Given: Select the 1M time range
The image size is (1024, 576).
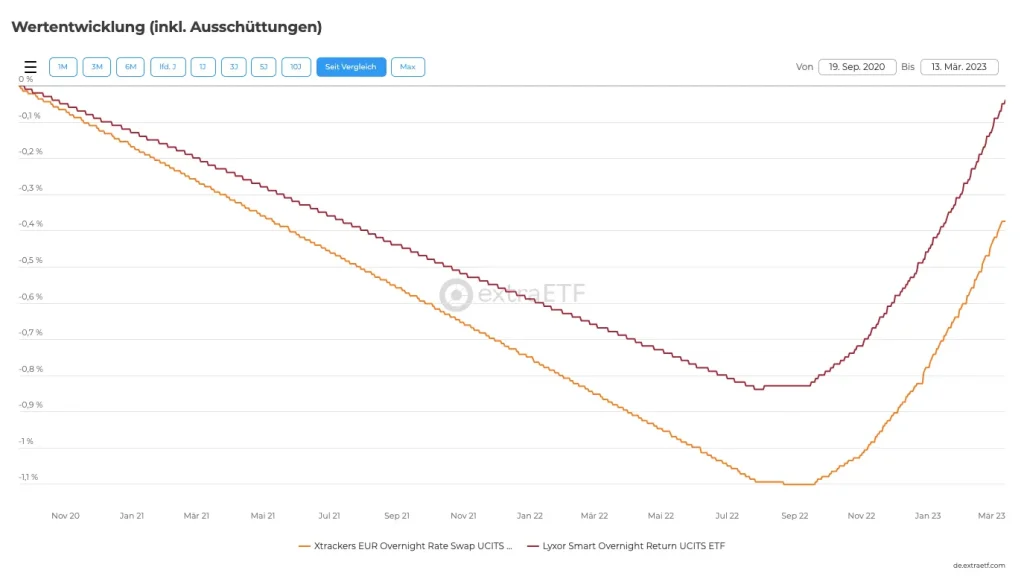Looking at the screenshot, I should coord(62,67).
